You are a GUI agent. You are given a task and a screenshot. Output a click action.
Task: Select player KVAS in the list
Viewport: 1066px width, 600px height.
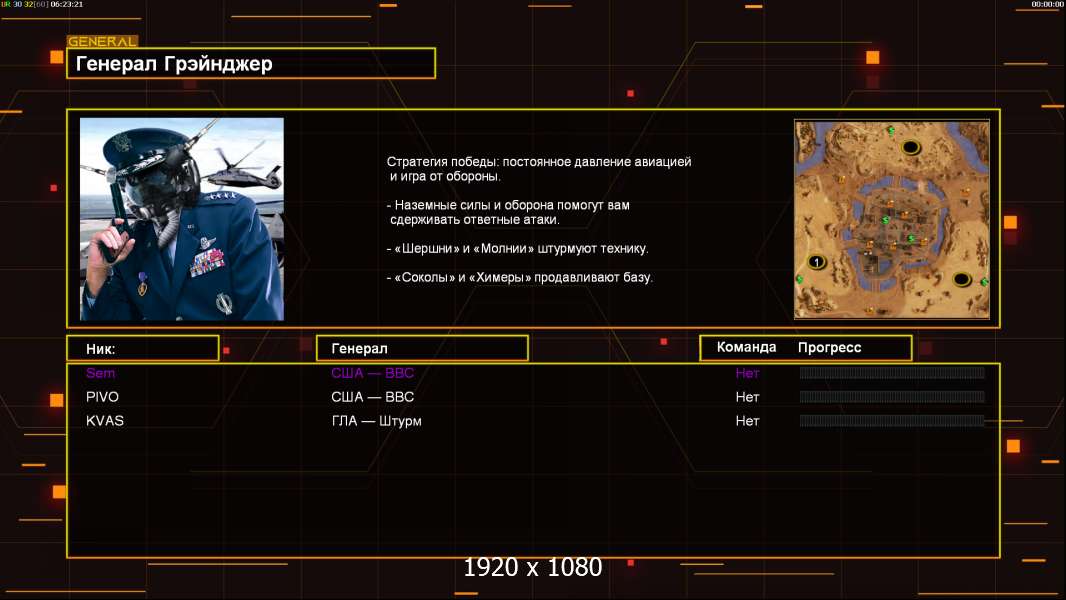tap(105, 421)
